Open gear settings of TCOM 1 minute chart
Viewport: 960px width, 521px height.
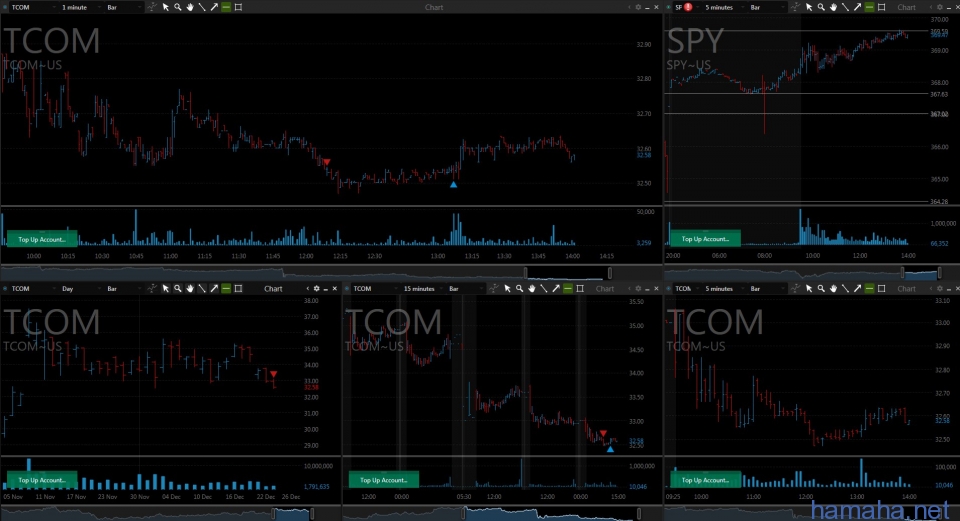coord(639,7)
